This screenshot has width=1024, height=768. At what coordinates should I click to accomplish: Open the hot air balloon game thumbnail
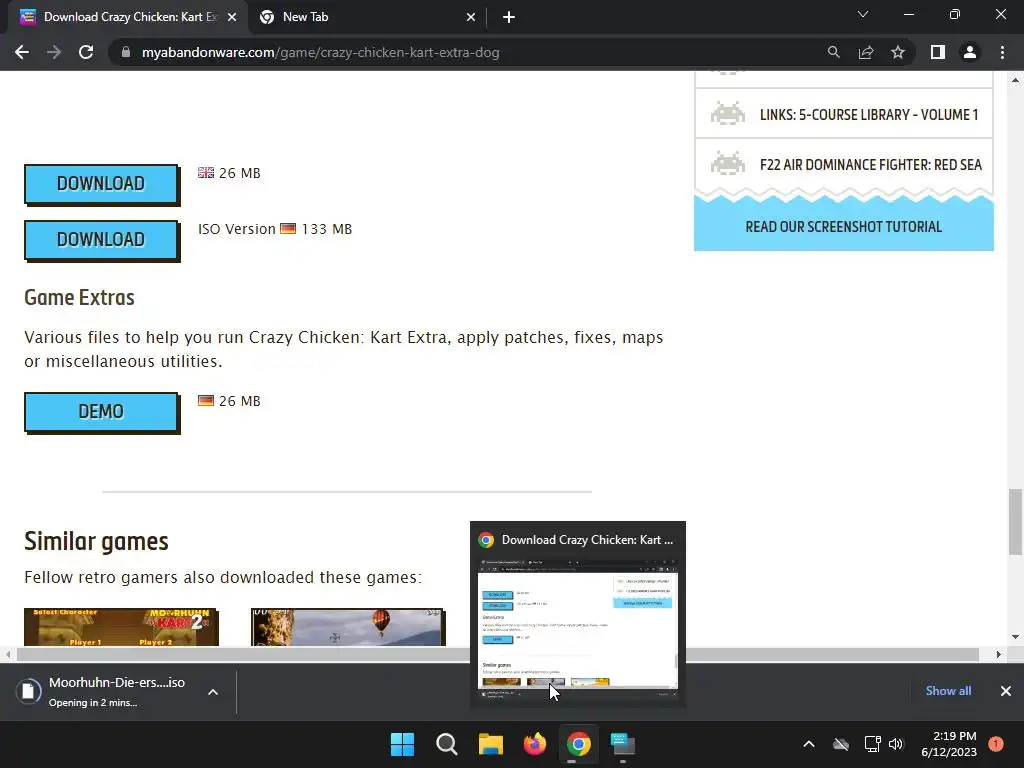[348, 627]
